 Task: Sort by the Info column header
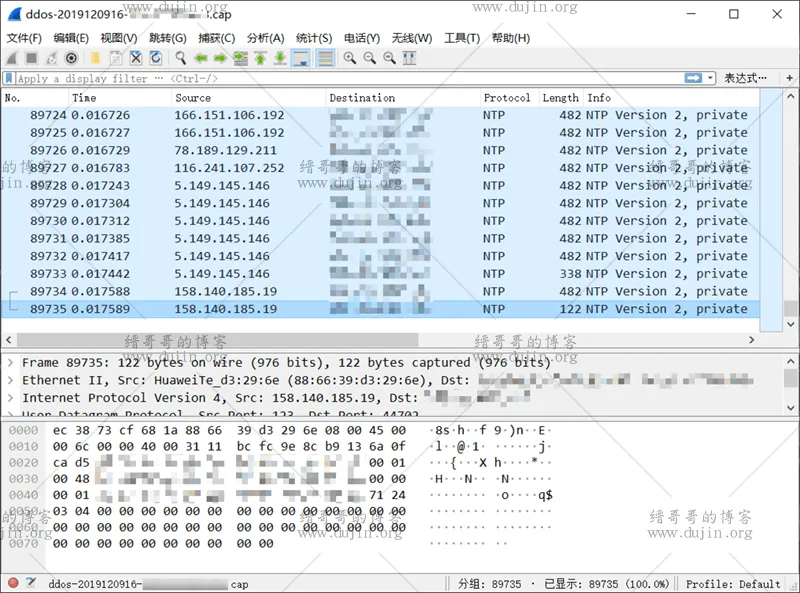click(671, 97)
